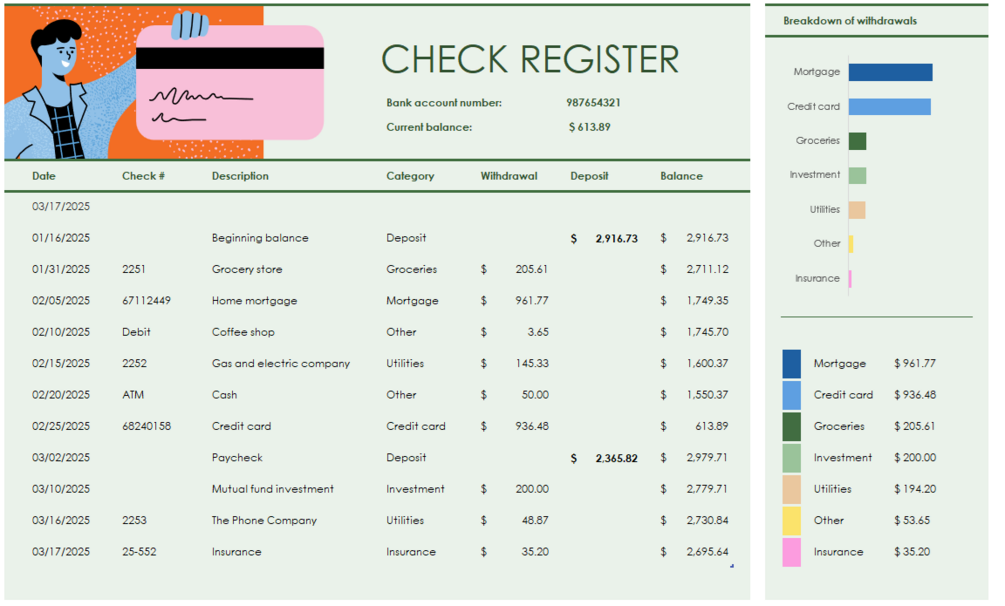
Task: Select the Mortgage bar in the chart
Action: pyautogui.click(x=889, y=71)
